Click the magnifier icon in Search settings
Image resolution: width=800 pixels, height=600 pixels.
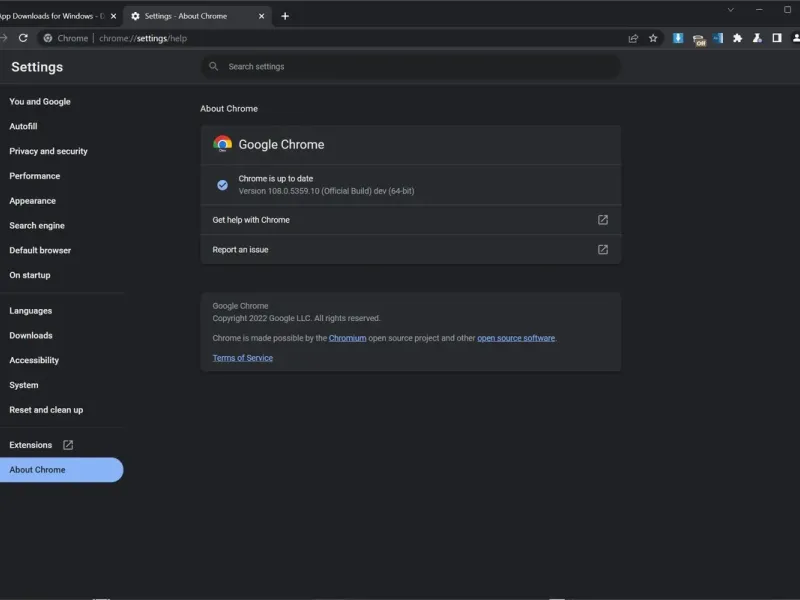coord(214,66)
